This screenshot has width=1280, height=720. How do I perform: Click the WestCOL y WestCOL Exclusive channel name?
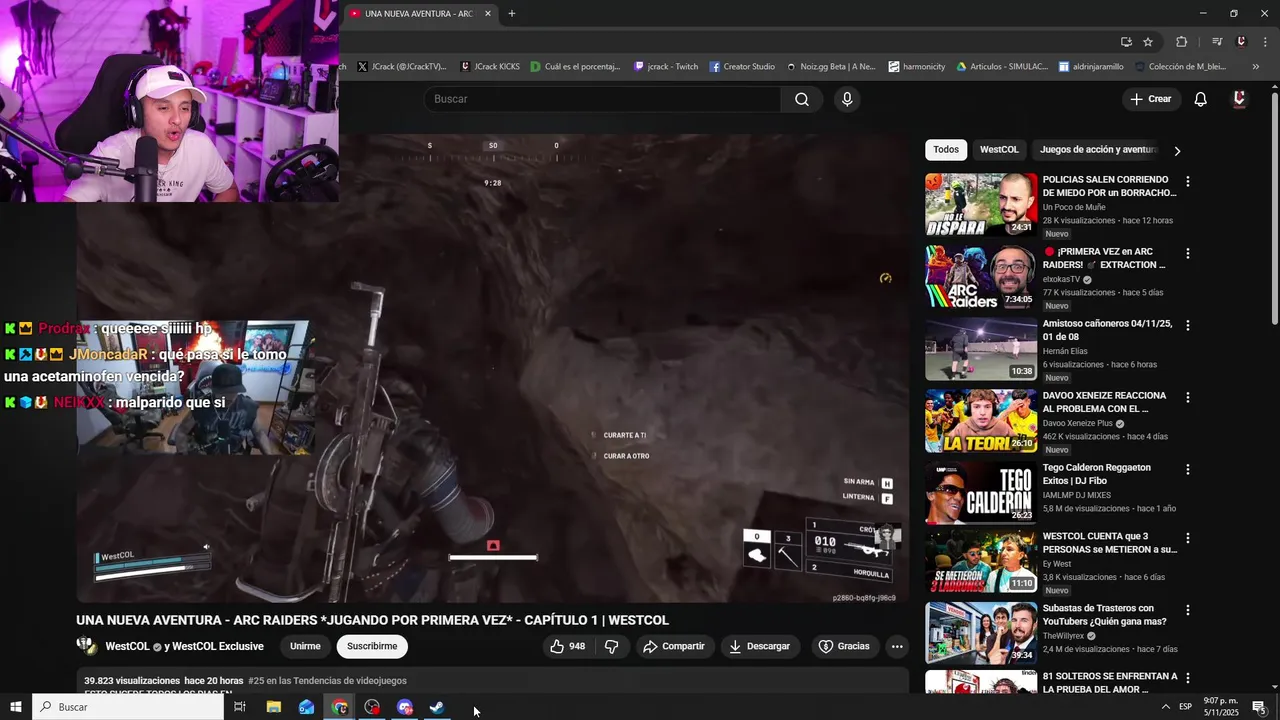184,646
